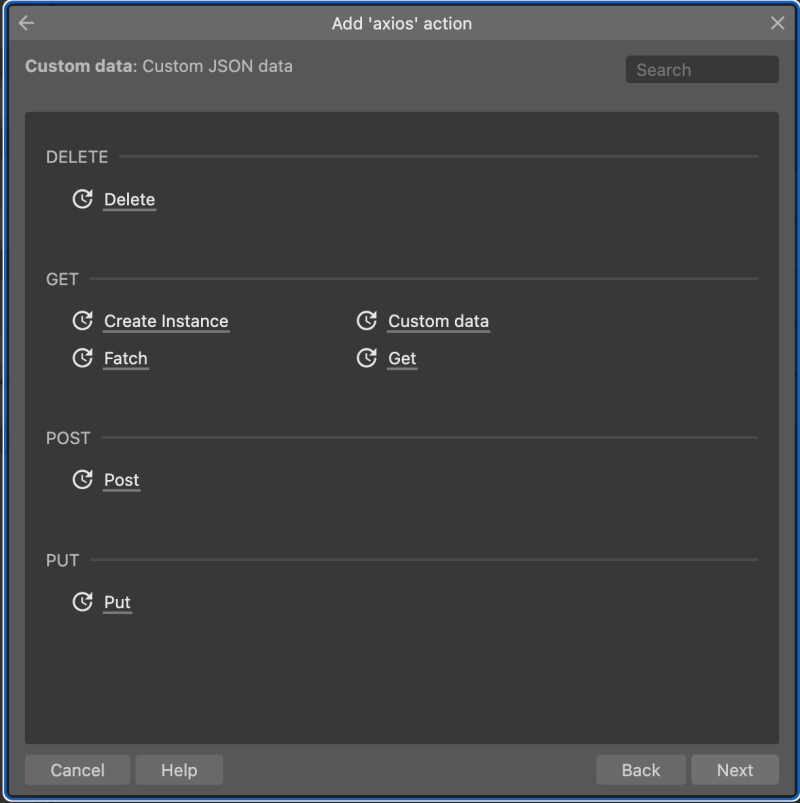Click the icon beside Fatch action
This screenshot has height=803, width=800.
tap(82, 357)
